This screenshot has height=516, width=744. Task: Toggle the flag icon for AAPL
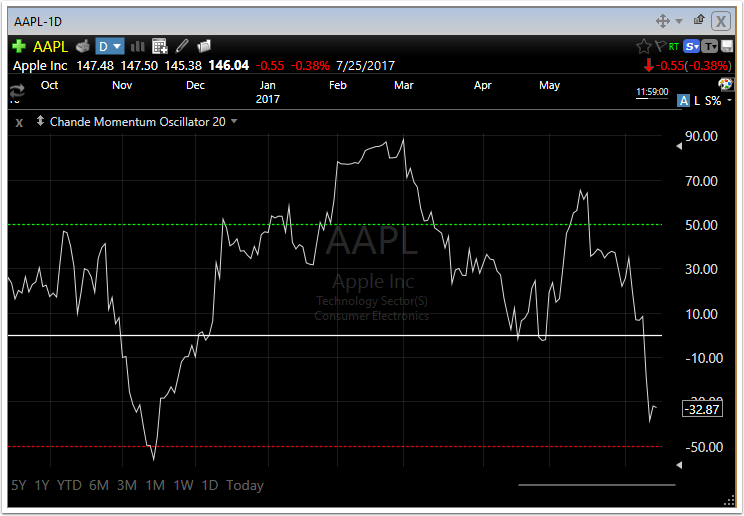click(660, 46)
